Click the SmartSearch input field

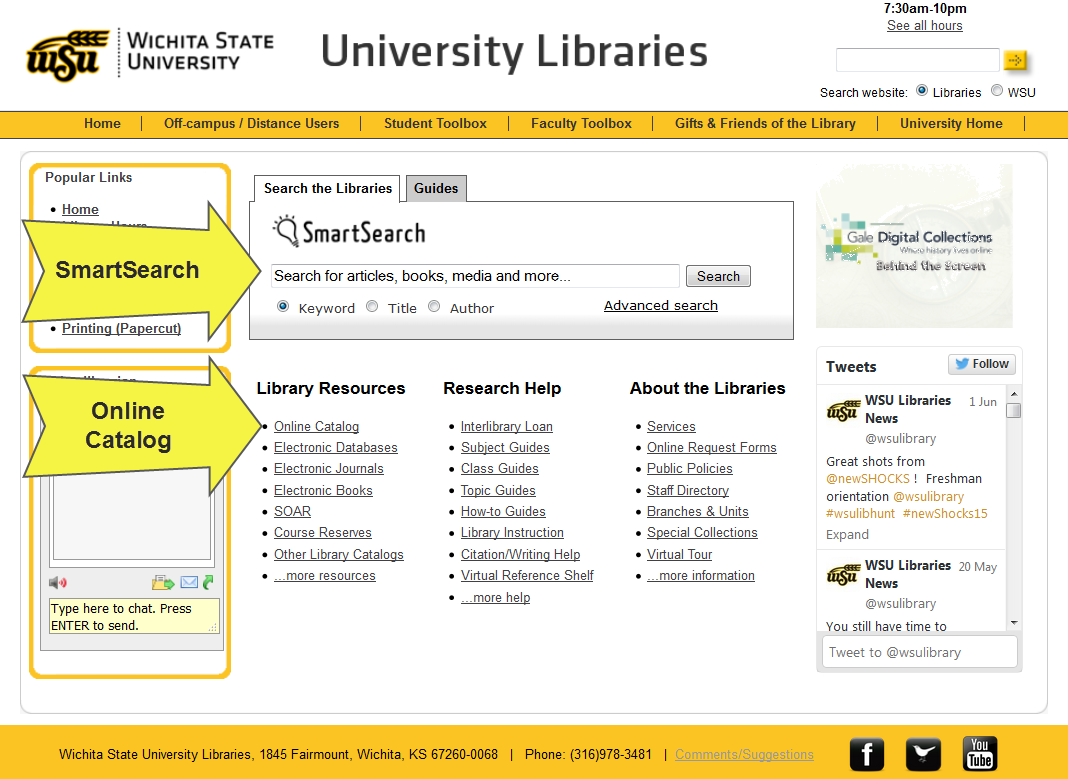474,276
